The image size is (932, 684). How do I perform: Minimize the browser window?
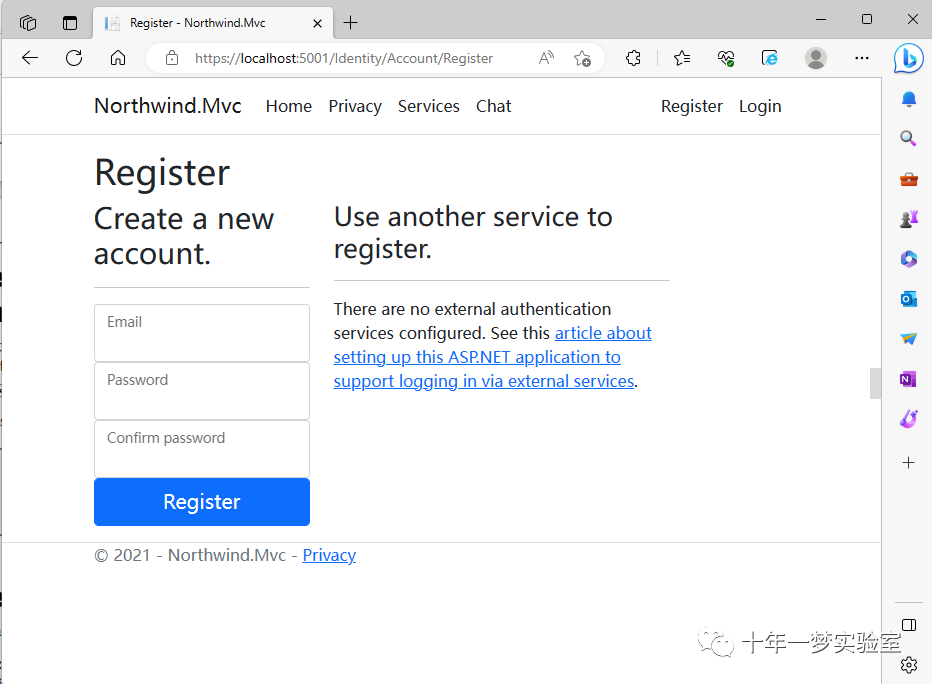(821, 20)
